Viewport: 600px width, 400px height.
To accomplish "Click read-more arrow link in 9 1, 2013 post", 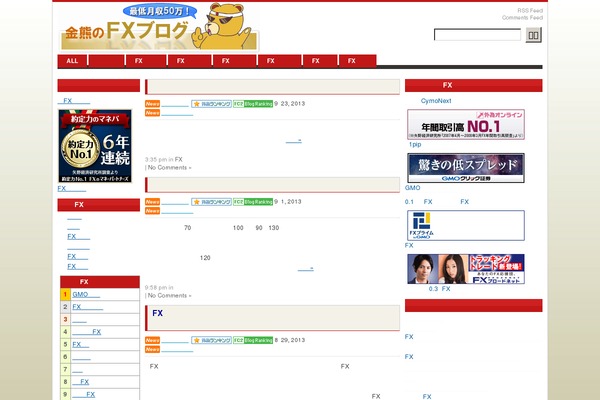I will [305, 268].
